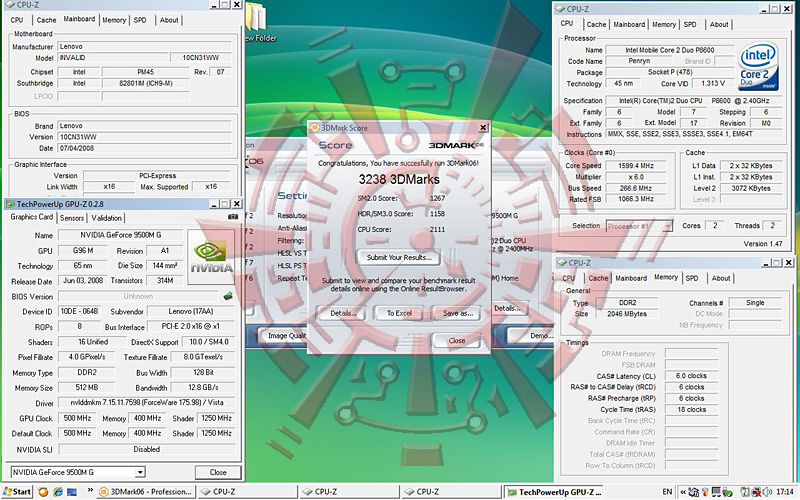Click the Rated FSB 1066.3 MHz field
Screen dimensions: 800x500
tap(635, 199)
